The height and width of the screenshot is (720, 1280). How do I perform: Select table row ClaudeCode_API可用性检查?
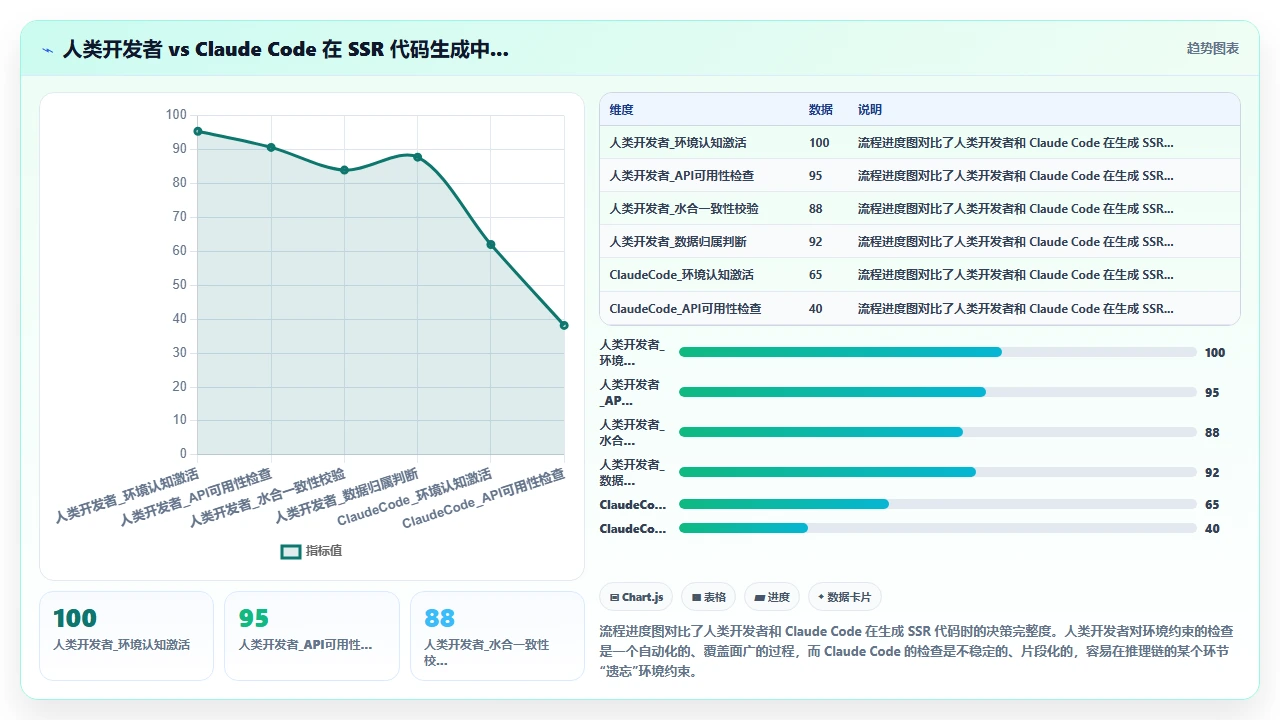[x=919, y=308]
